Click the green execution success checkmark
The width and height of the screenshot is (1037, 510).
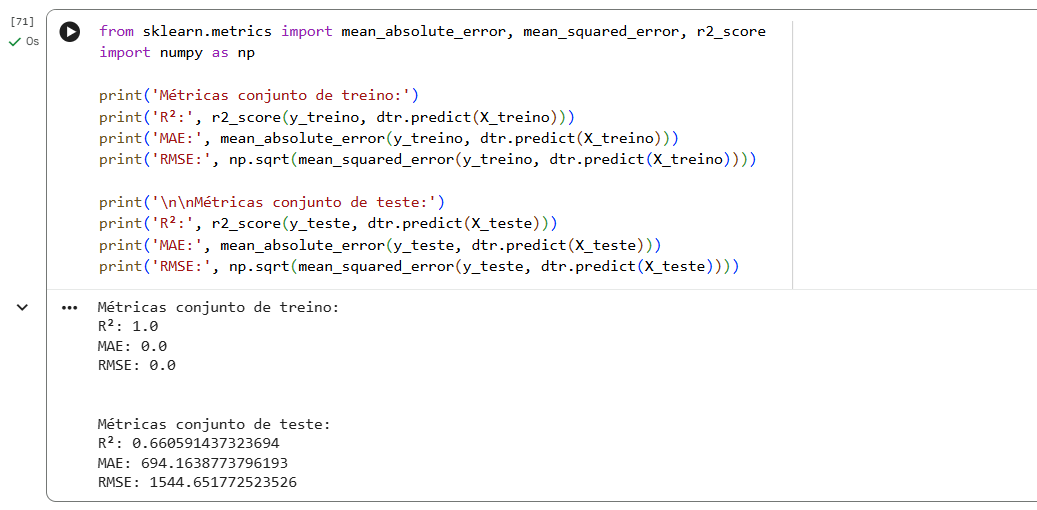(x=14, y=42)
